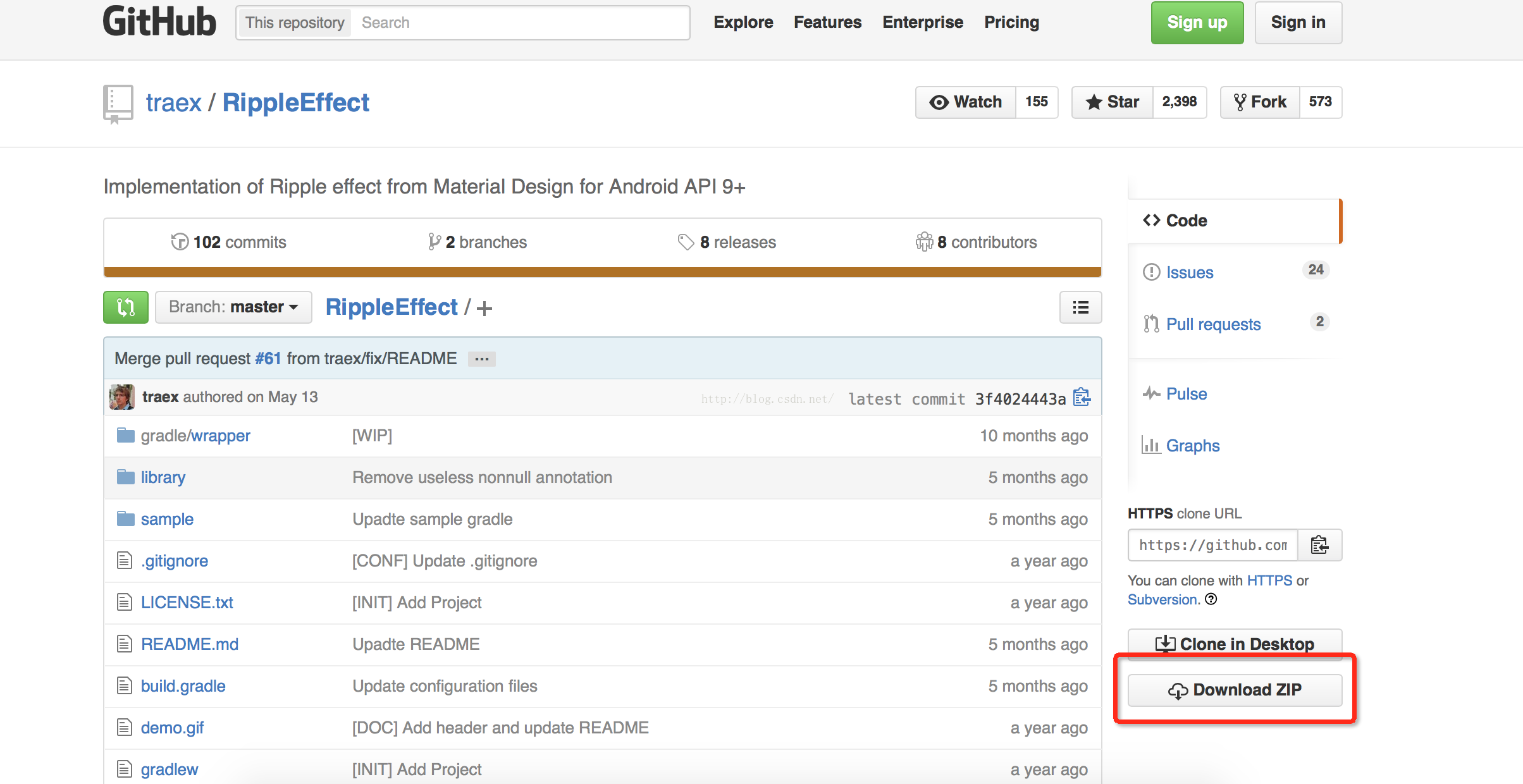Viewport: 1523px width, 784px height.
Task: Click the Download ZIP button
Action: coord(1235,690)
